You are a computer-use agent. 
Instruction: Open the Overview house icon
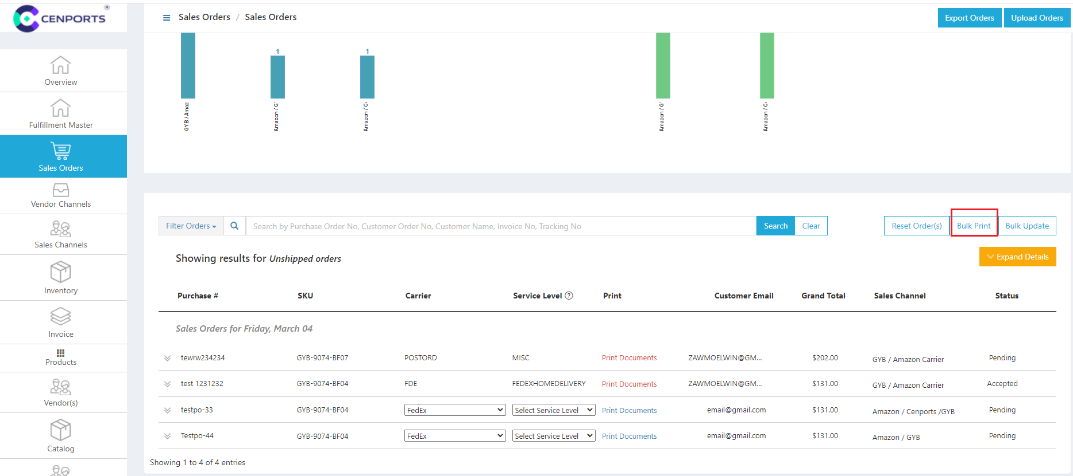click(x=61, y=65)
